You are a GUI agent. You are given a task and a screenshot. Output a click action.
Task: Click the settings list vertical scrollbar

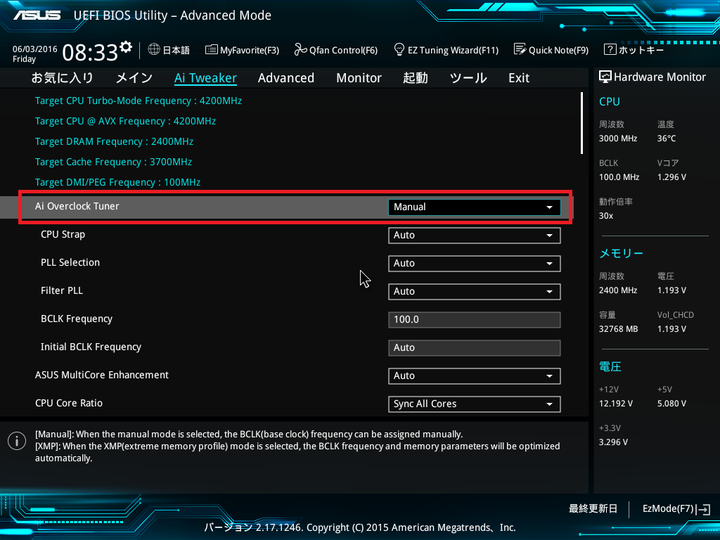pyautogui.click(x=585, y=125)
